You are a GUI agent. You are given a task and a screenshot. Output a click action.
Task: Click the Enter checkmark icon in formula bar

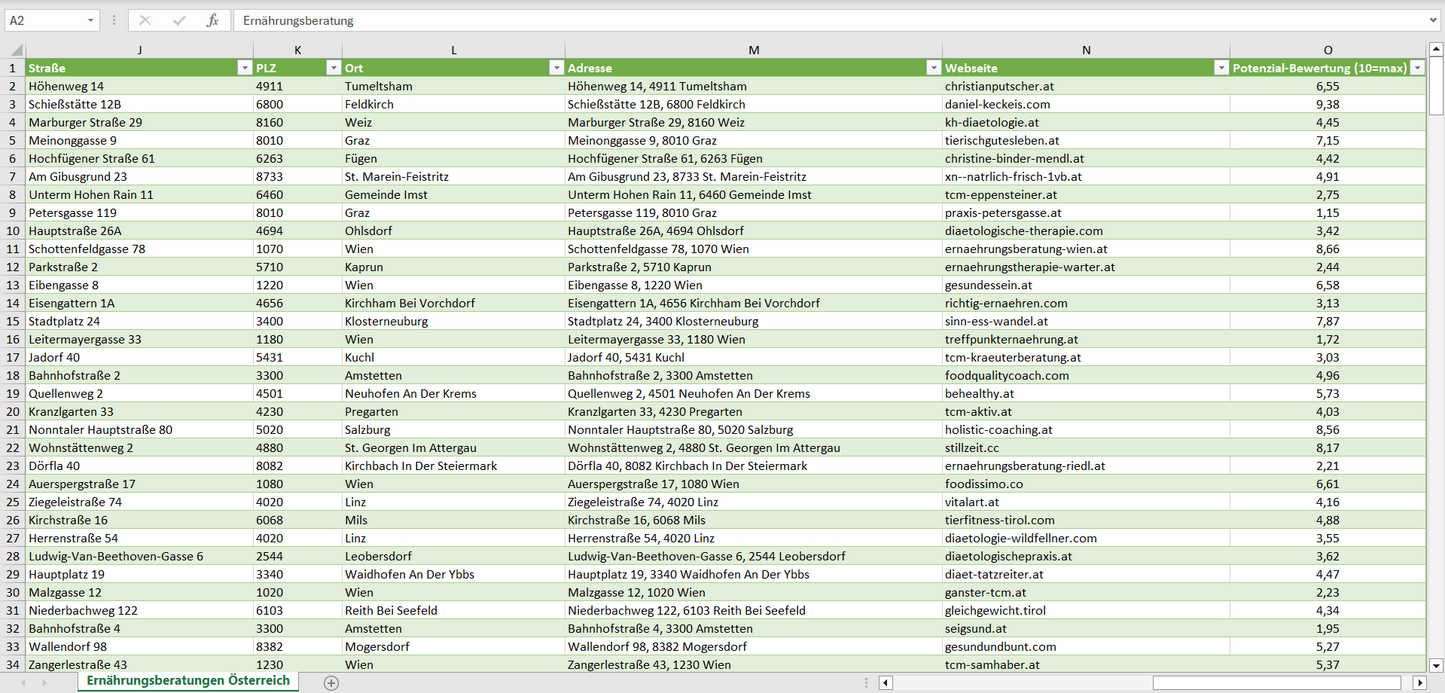coord(179,20)
